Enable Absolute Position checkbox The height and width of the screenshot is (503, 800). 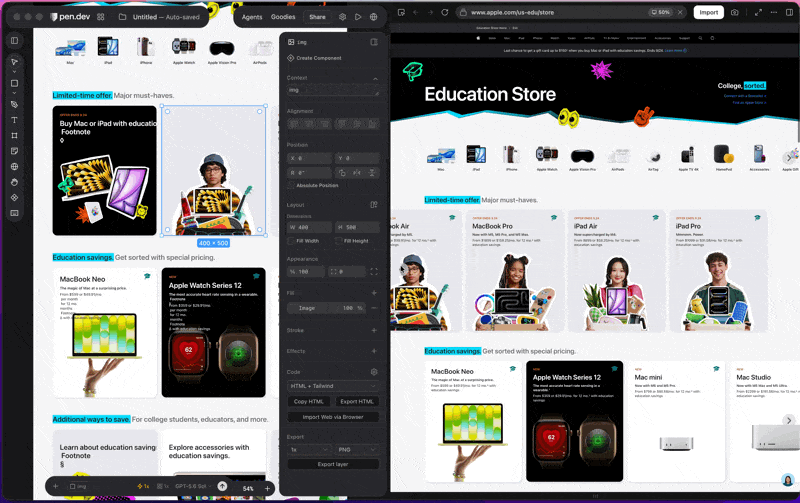click(x=291, y=185)
